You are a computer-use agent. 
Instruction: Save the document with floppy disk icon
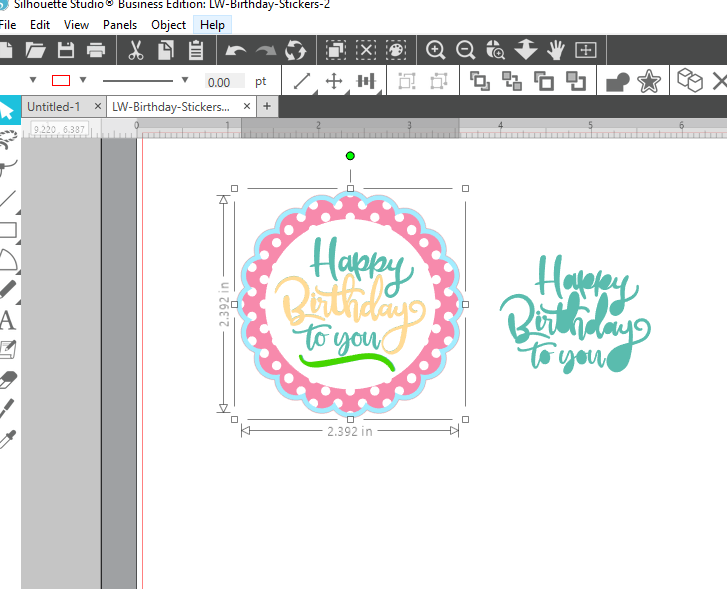tap(66, 50)
